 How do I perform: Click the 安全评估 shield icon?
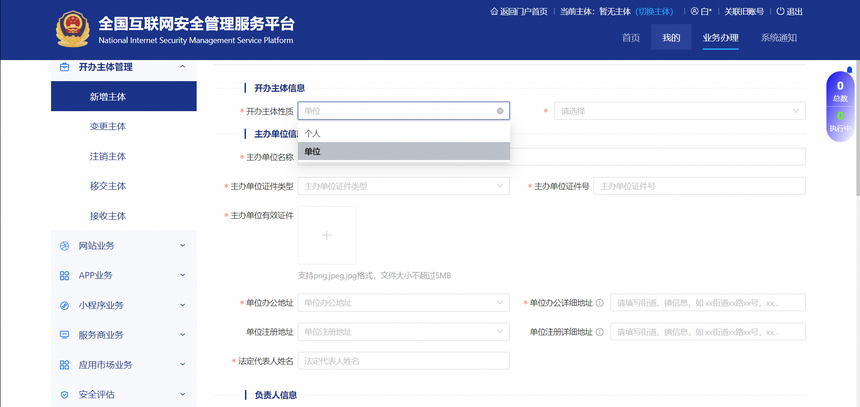65,395
